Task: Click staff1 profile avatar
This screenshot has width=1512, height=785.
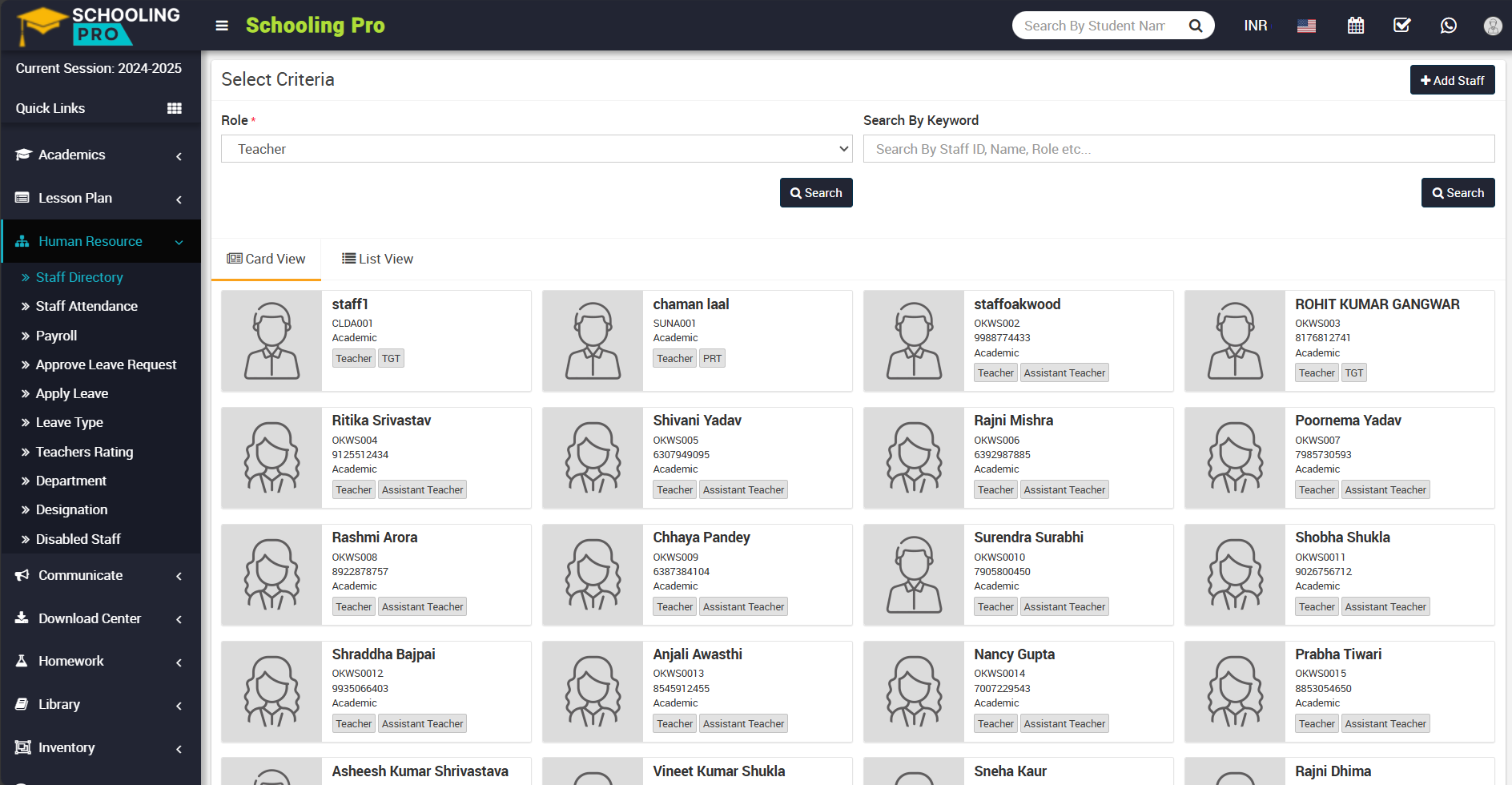Action: 272,340
